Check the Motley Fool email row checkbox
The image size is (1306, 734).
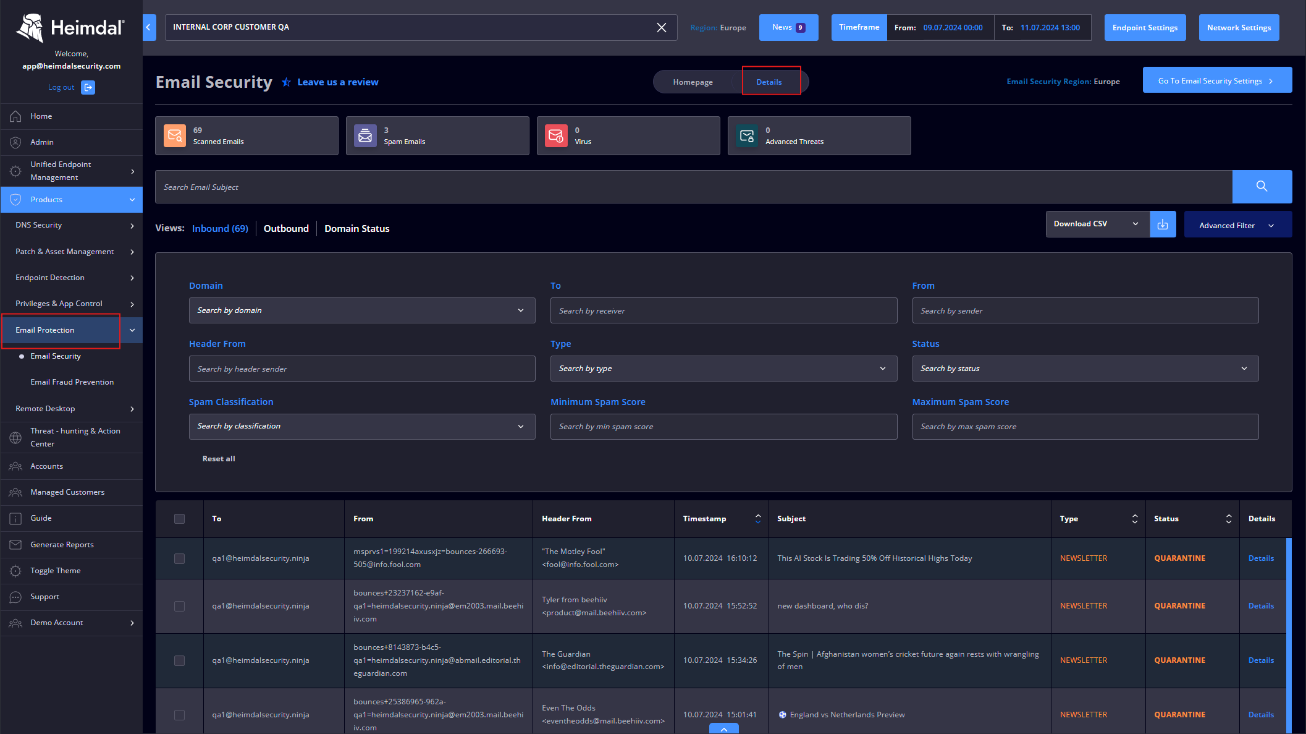coord(179,558)
